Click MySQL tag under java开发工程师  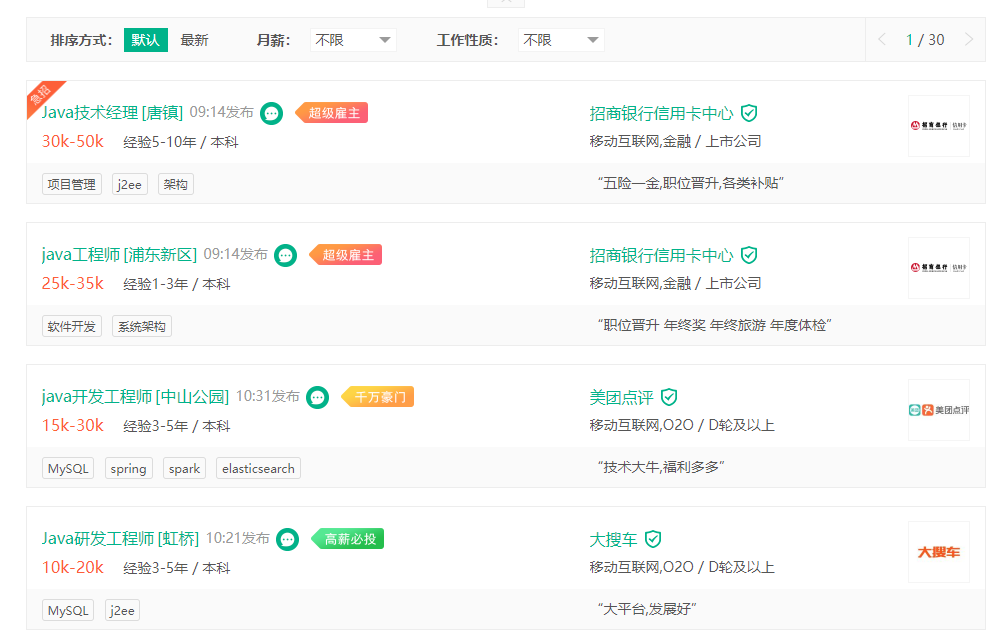coord(68,468)
